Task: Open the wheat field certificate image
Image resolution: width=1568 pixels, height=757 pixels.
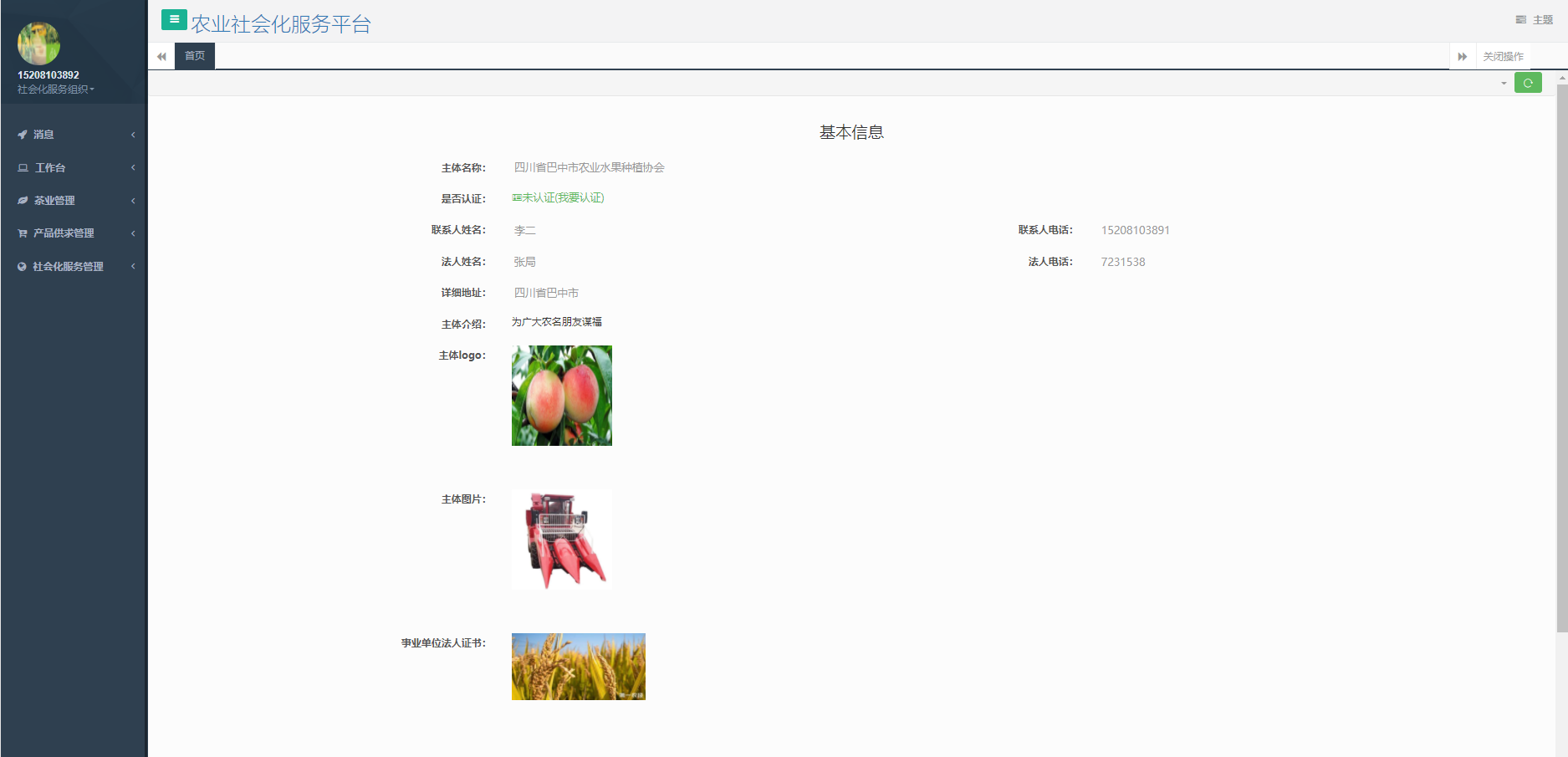Action: pyautogui.click(x=578, y=667)
